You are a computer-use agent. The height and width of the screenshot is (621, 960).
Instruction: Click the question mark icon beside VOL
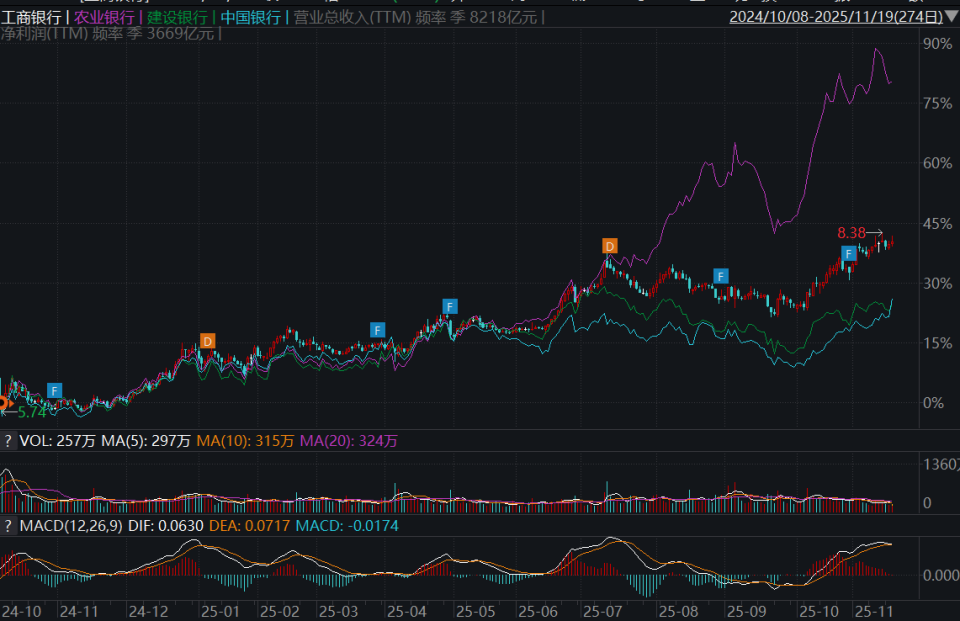point(8,441)
